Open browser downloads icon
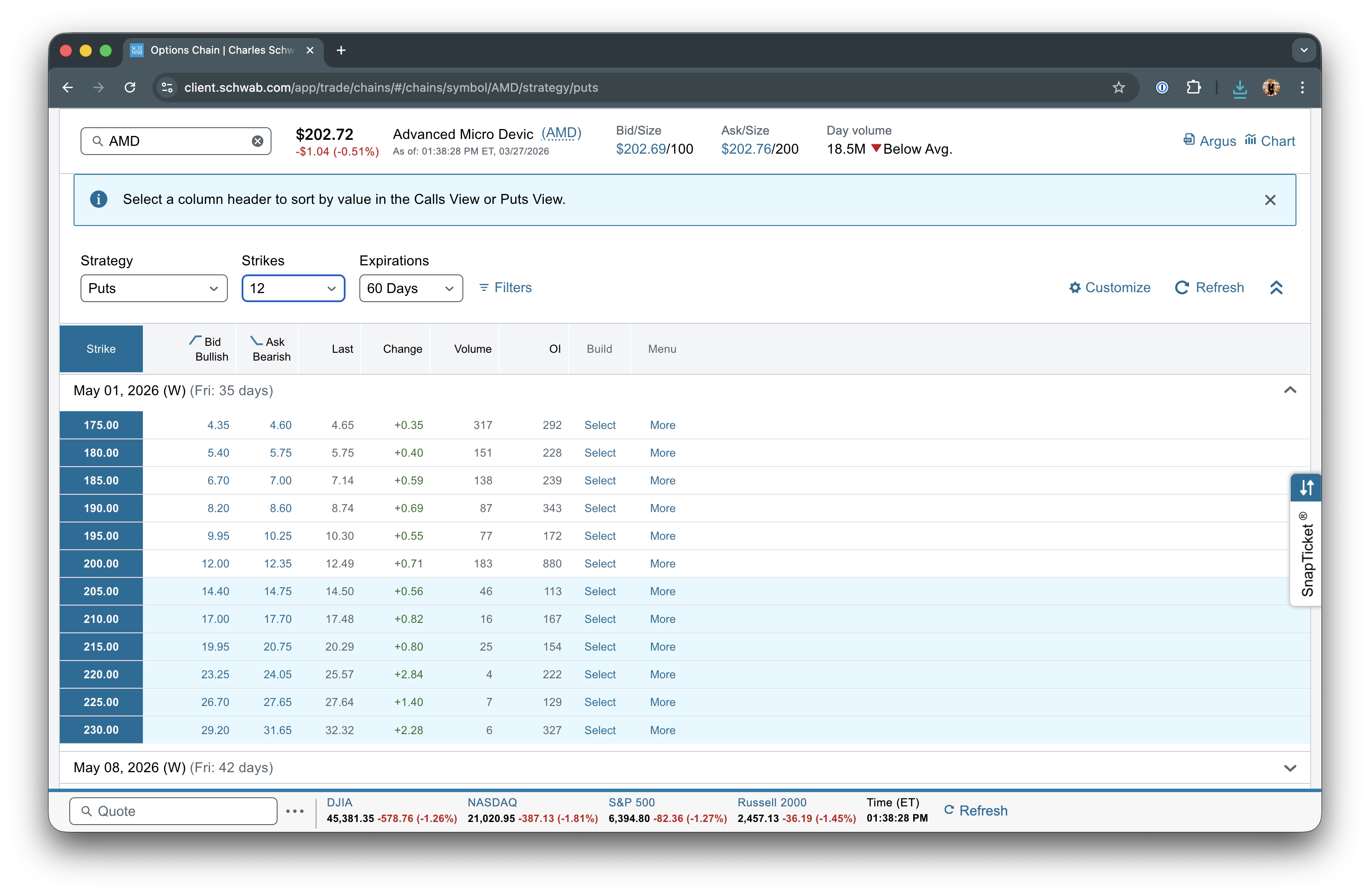1370x896 pixels. click(x=1240, y=88)
